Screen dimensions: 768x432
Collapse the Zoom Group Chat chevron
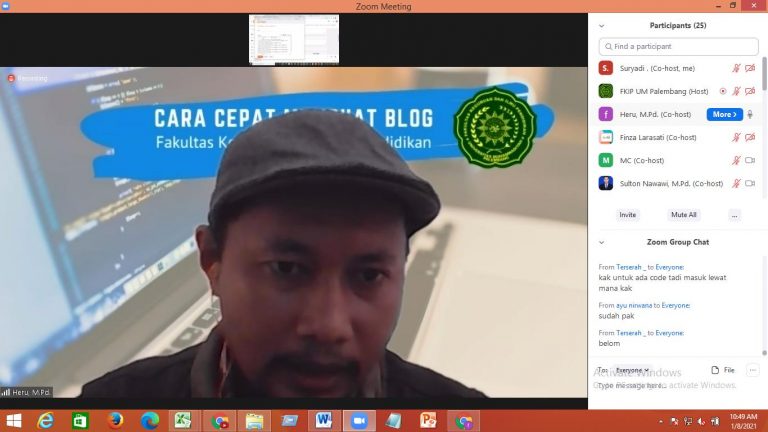click(x=601, y=242)
